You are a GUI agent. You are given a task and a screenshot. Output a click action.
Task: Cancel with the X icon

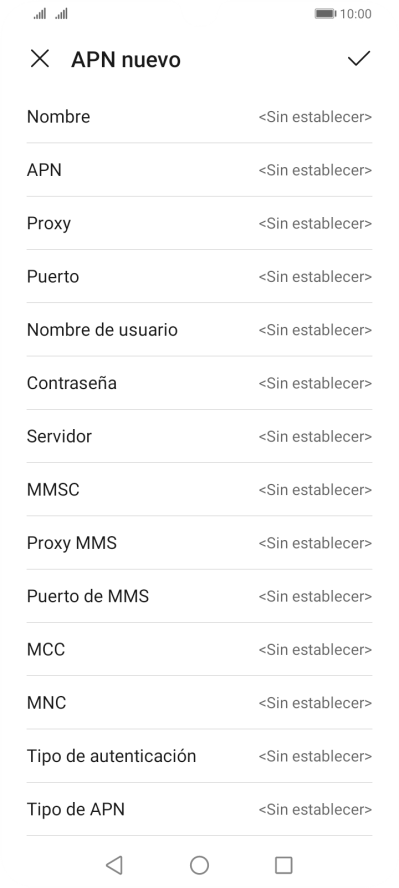(40, 58)
